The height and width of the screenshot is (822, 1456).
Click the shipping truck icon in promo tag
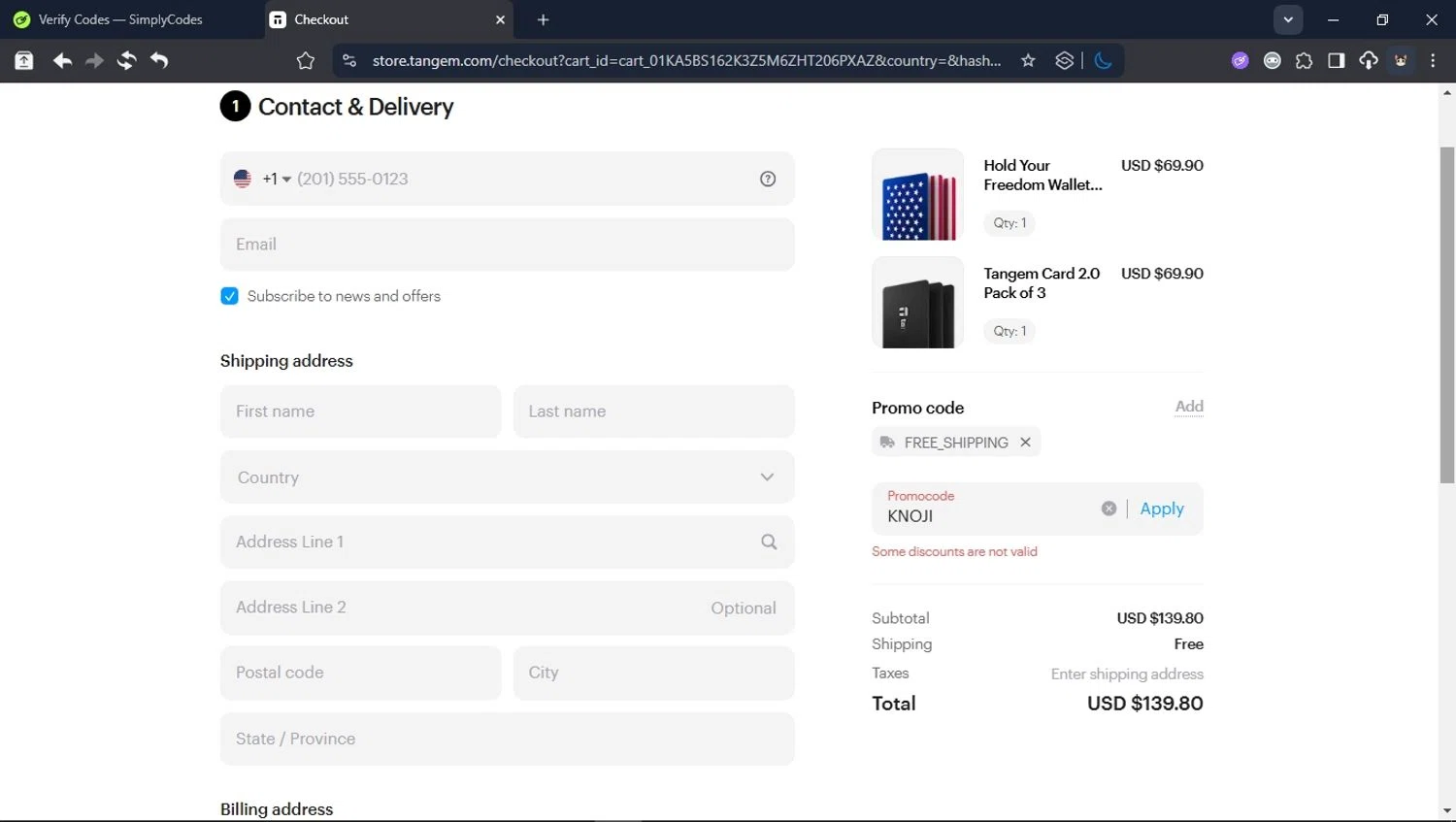pyautogui.click(x=887, y=443)
